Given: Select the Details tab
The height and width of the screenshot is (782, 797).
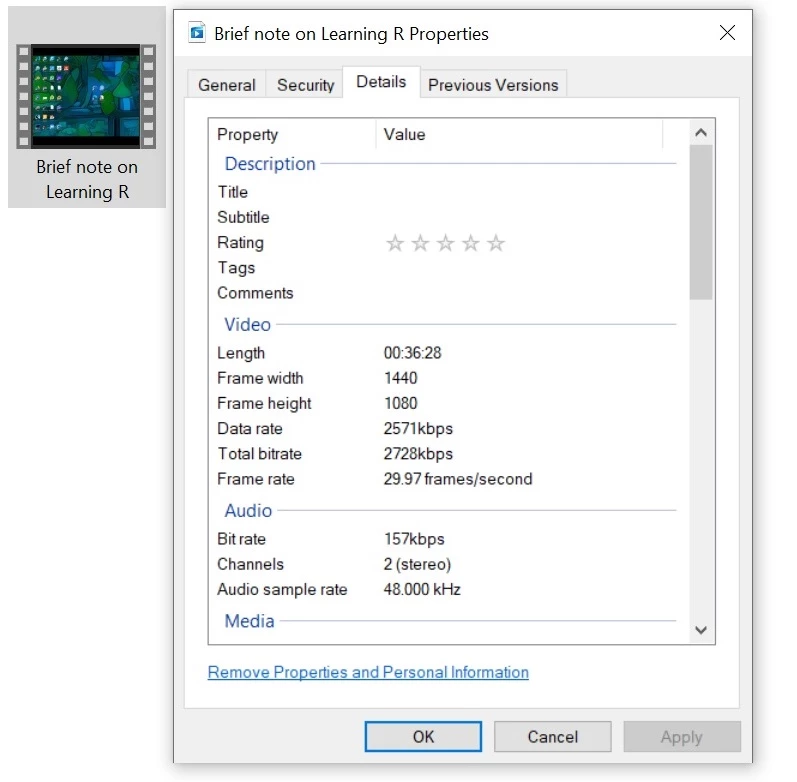Looking at the screenshot, I should (381, 82).
